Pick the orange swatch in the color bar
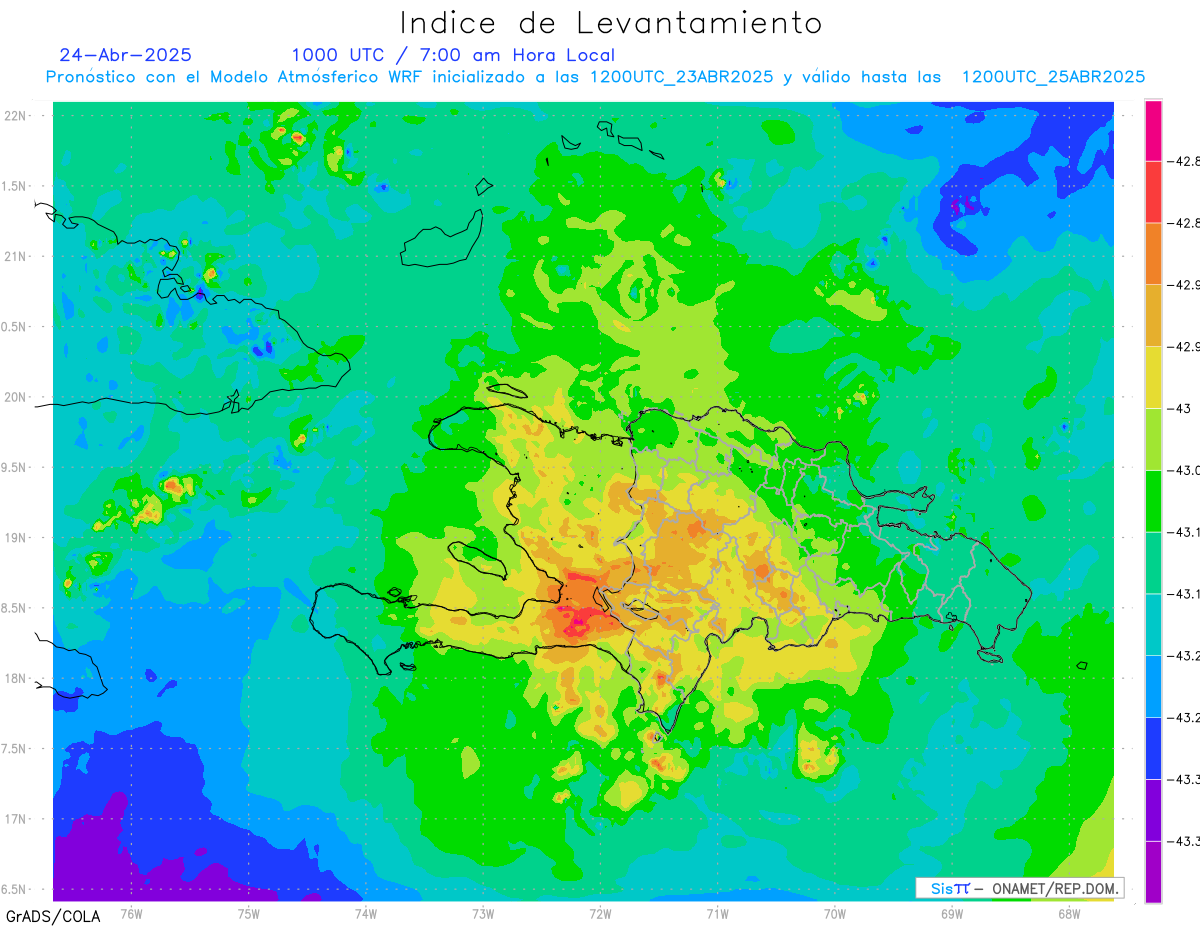The width and height of the screenshot is (1200, 927). [x=1153, y=254]
